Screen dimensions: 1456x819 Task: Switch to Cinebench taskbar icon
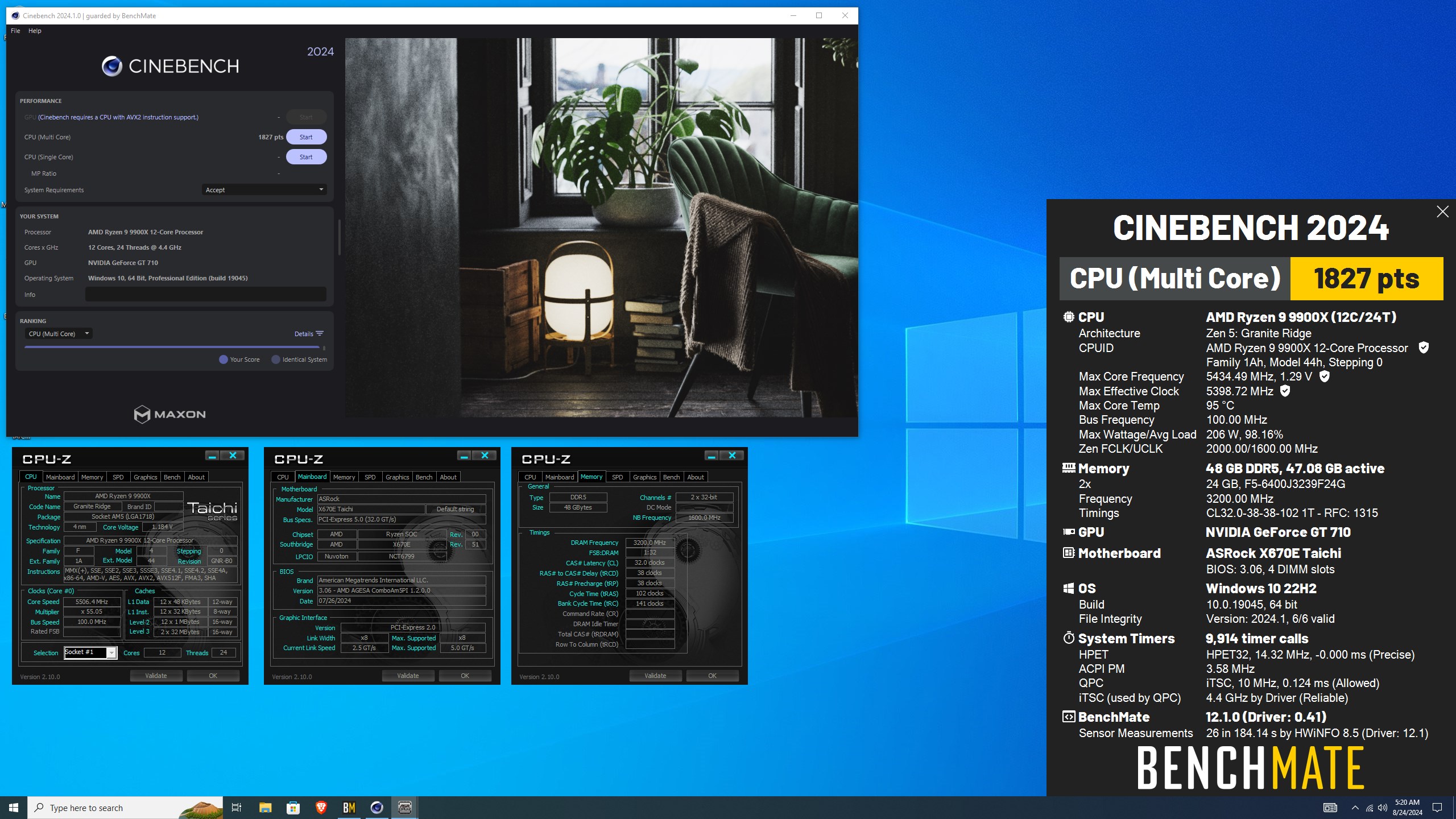(377, 808)
